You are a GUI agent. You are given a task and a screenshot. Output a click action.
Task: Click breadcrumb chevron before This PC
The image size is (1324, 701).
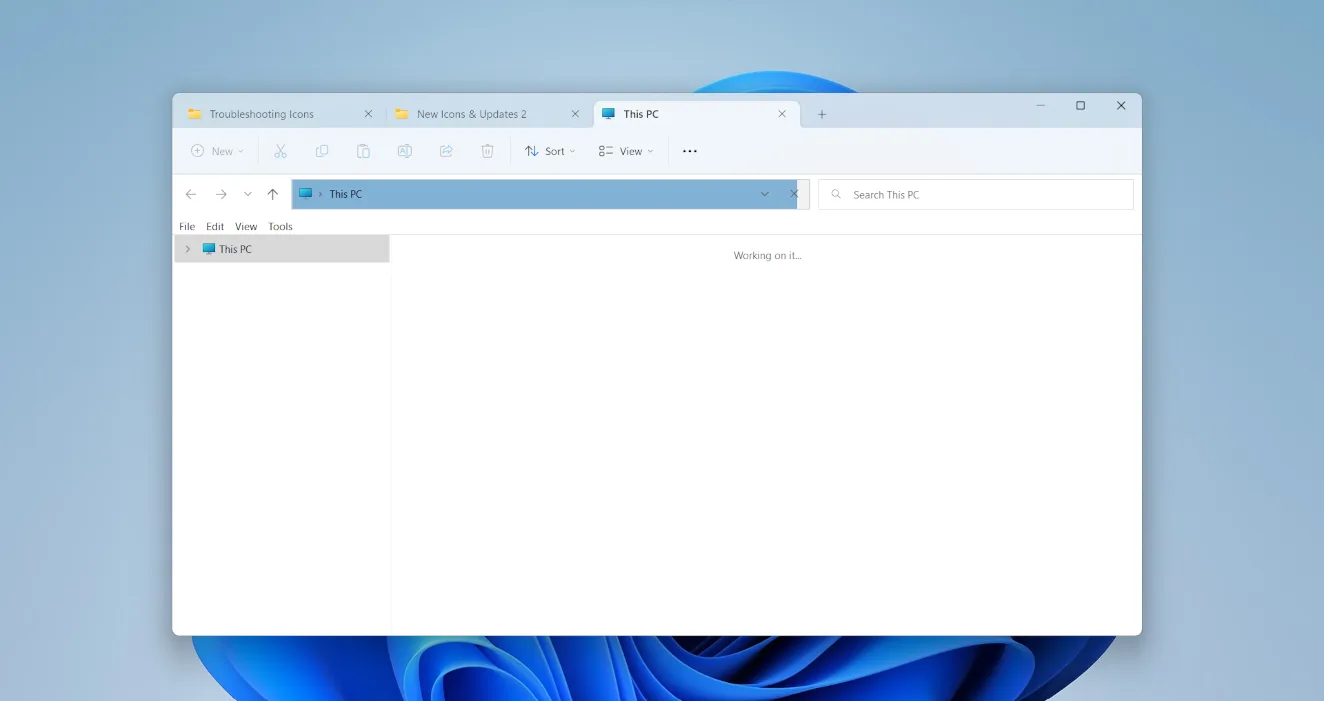tap(321, 194)
